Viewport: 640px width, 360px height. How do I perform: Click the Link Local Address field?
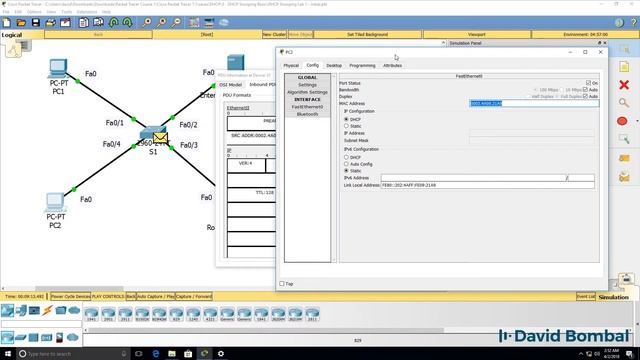click(487, 185)
